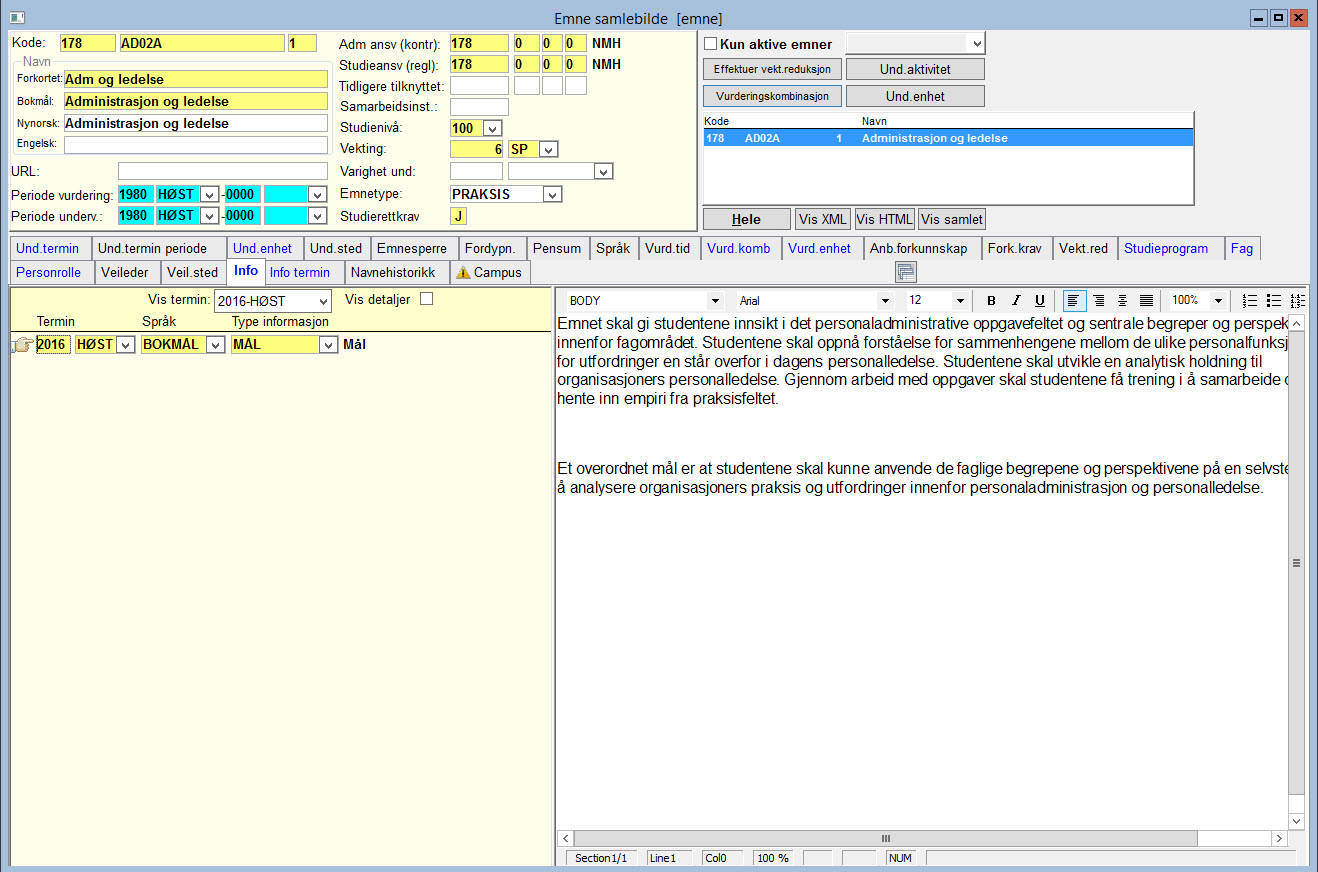The width and height of the screenshot is (1318, 872).
Task: Apply multilevel outline numbering
Action: pyautogui.click(x=1298, y=301)
